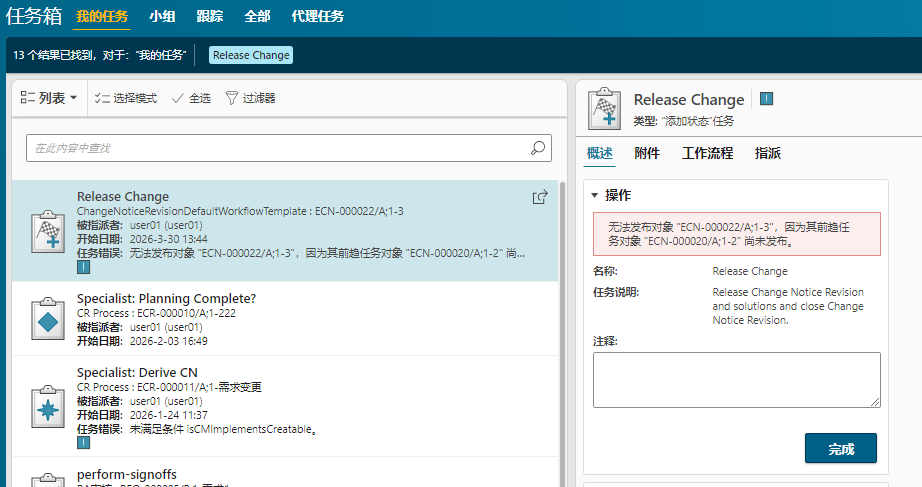Click error indicator under Release Change task
The width and height of the screenshot is (922, 487).
(x=83, y=267)
